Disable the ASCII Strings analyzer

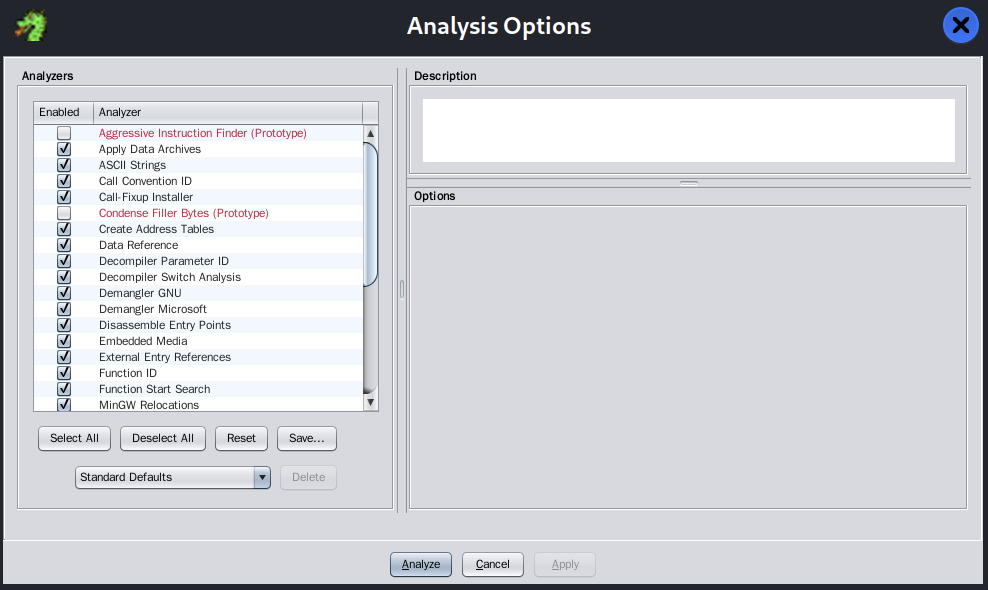click(x=64, y=165)
